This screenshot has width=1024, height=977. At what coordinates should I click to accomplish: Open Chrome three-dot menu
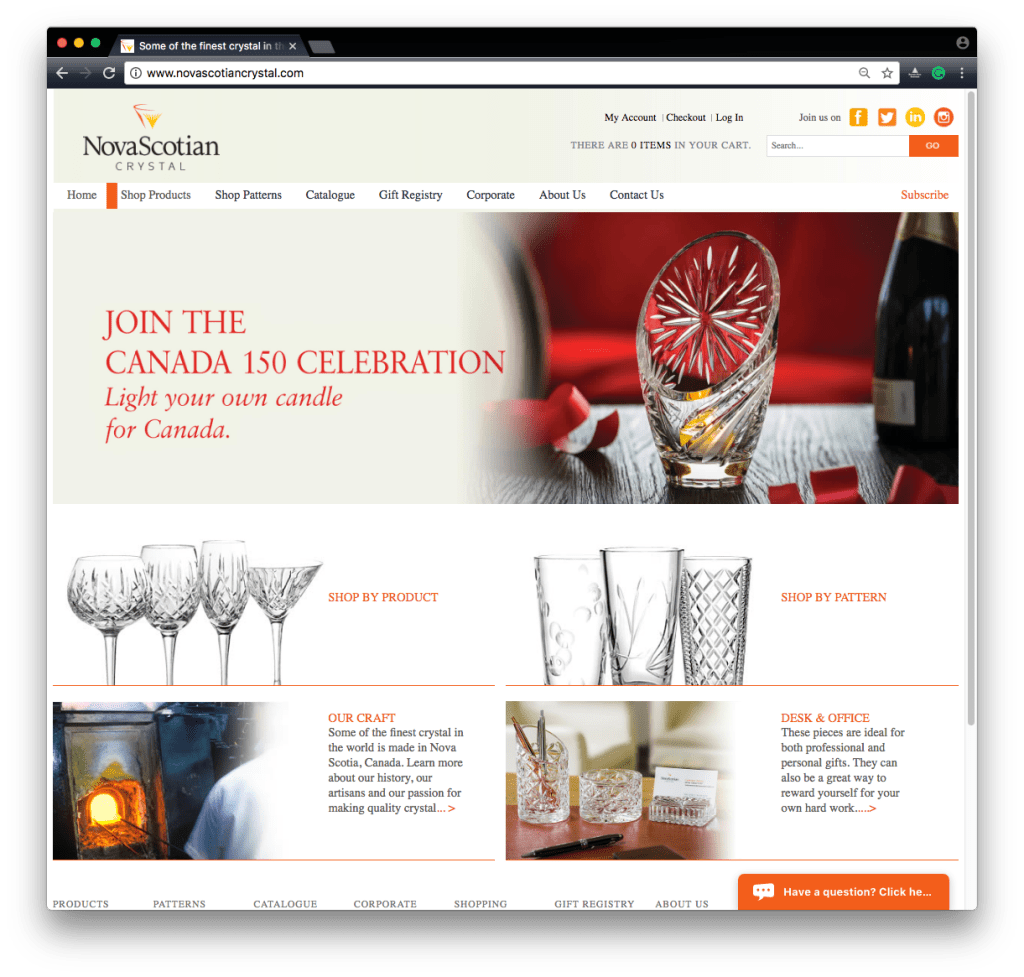[x=962, y=73]
